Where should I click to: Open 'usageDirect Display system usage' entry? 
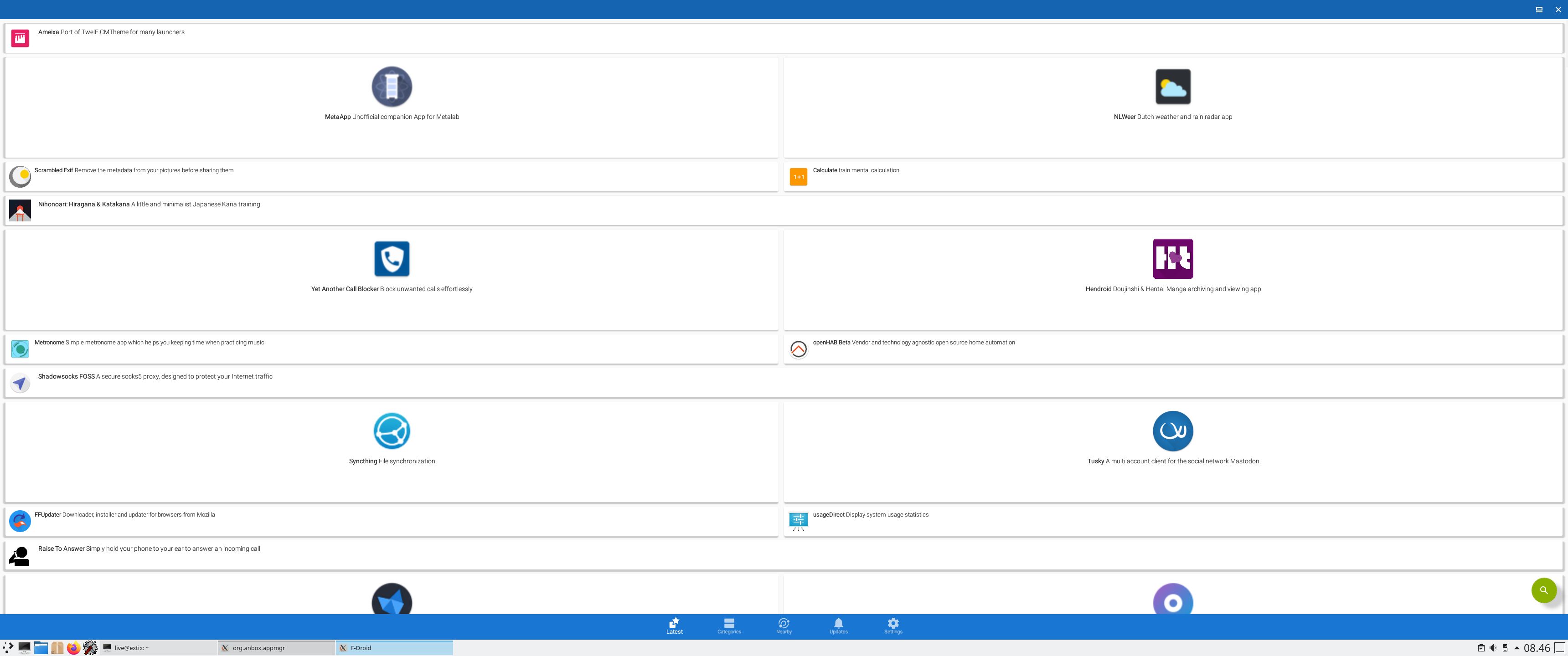coord(1172,521)
